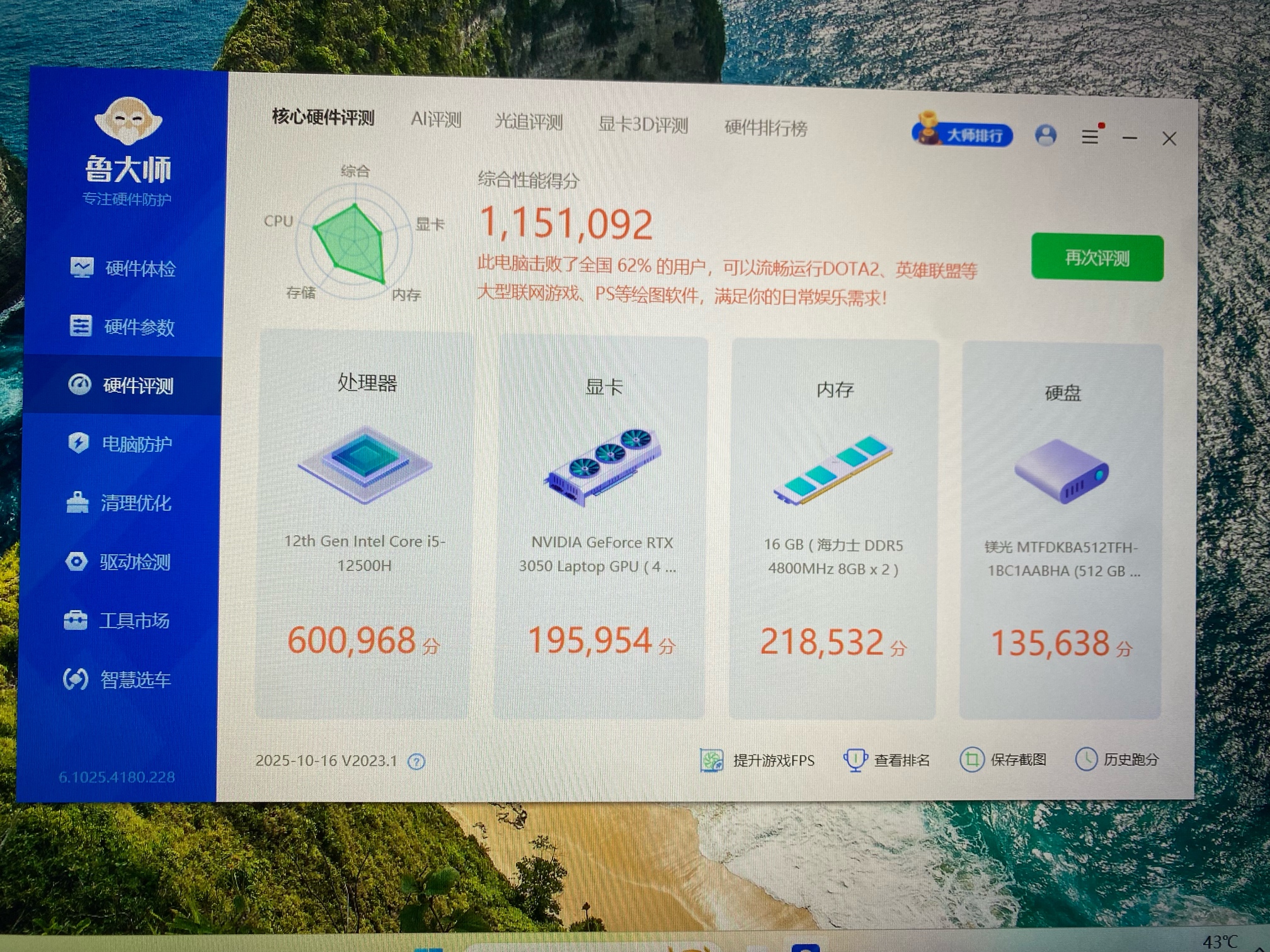
Task: Click the version info help icon
Action: click(x=416, y=762)
